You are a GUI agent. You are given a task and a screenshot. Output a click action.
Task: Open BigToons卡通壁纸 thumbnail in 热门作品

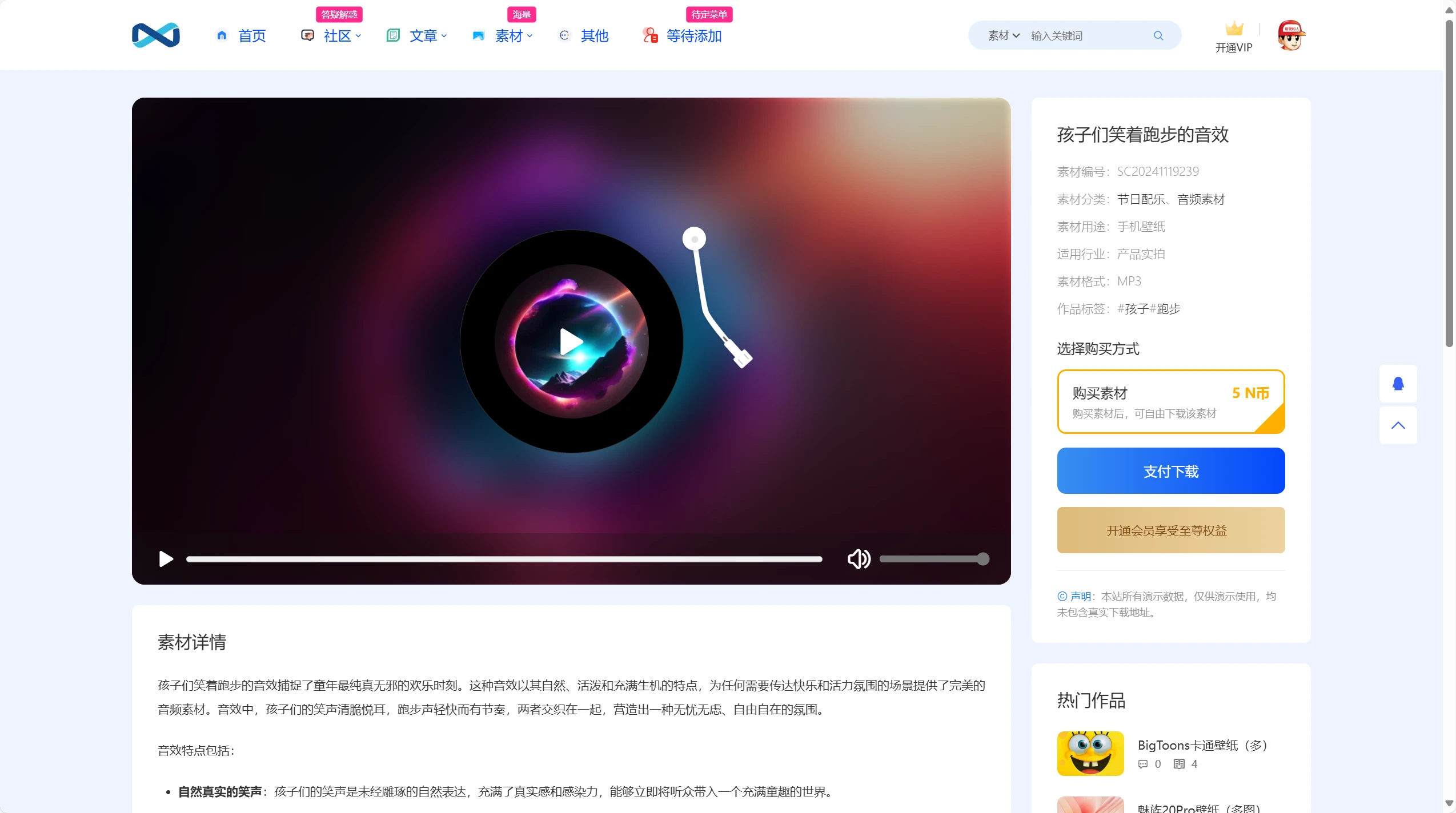coord(1090,753)
